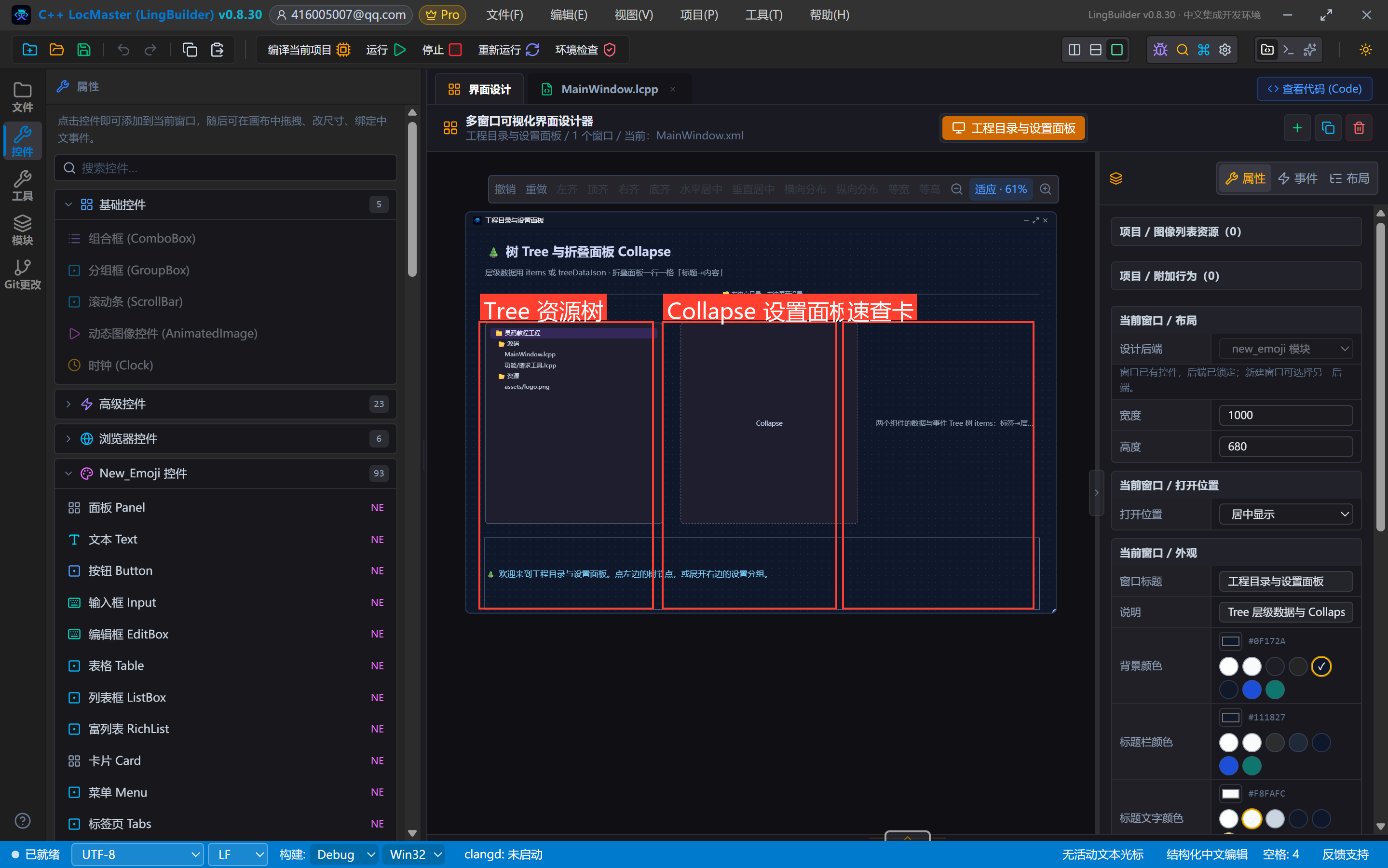Collapse the 基础控件 group
1388x868 pixels.
coord(226,205)
